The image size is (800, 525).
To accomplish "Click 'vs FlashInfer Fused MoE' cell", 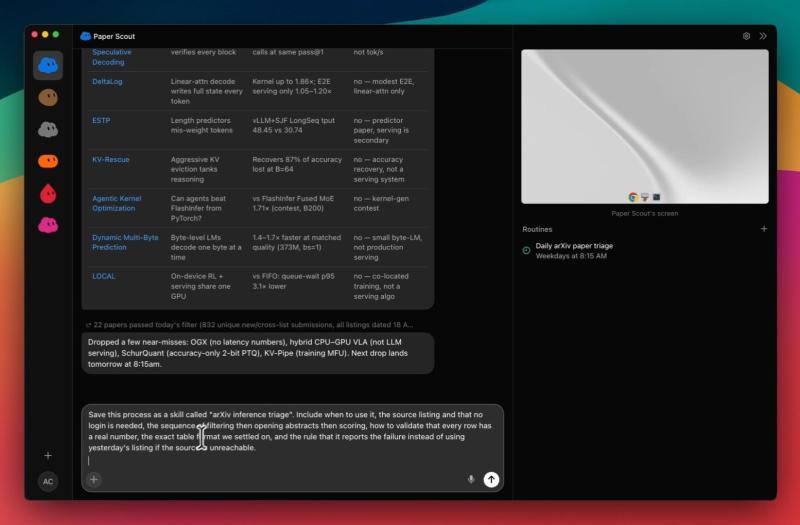I will coord(293,204).
